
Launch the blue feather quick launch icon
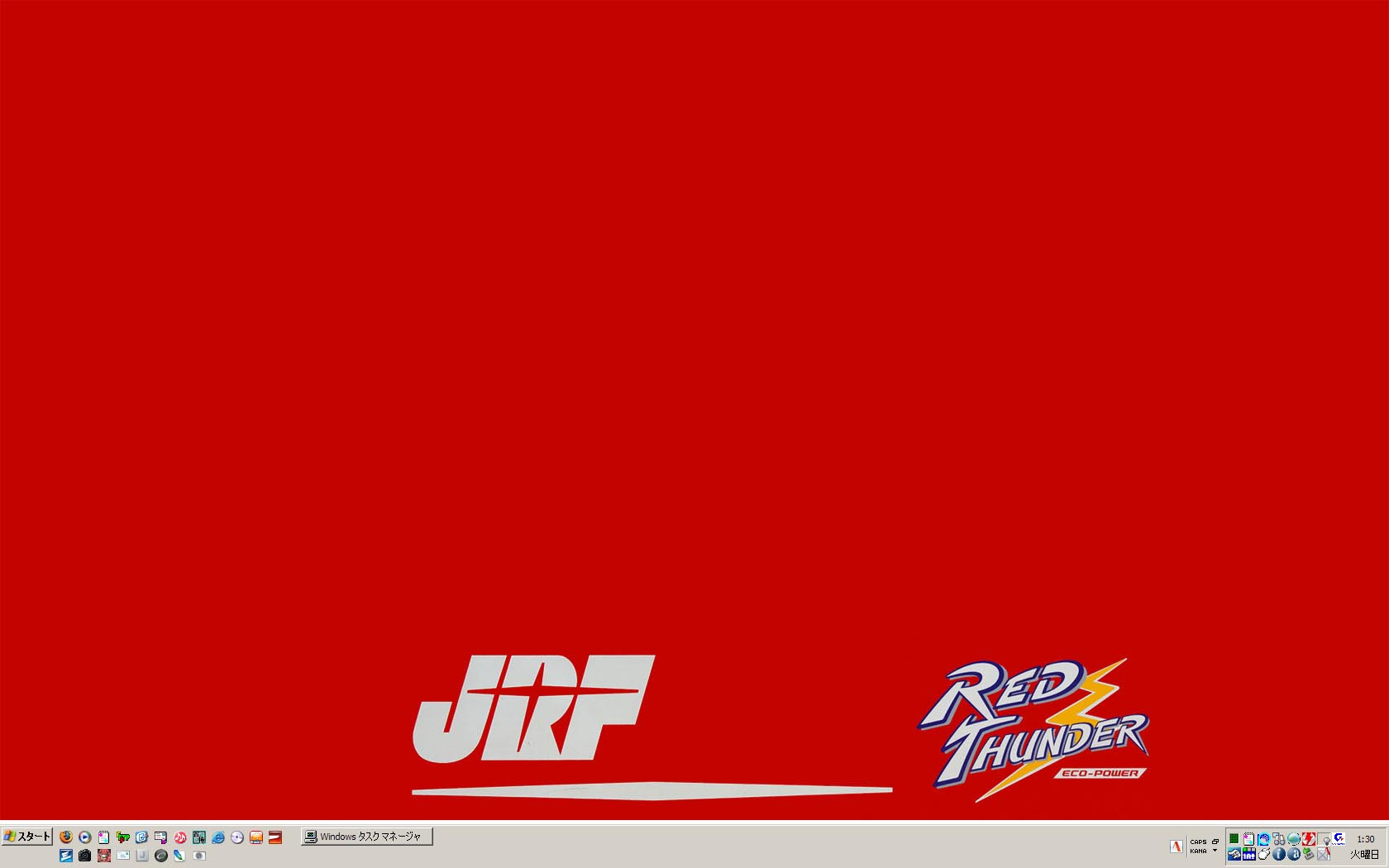(179, 856)
